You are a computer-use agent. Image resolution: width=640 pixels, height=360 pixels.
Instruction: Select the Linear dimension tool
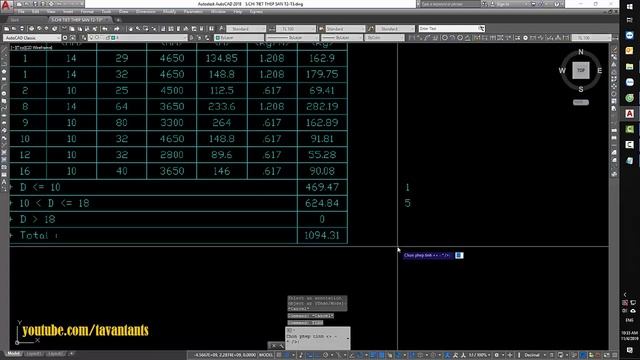[x=413, y=38]
